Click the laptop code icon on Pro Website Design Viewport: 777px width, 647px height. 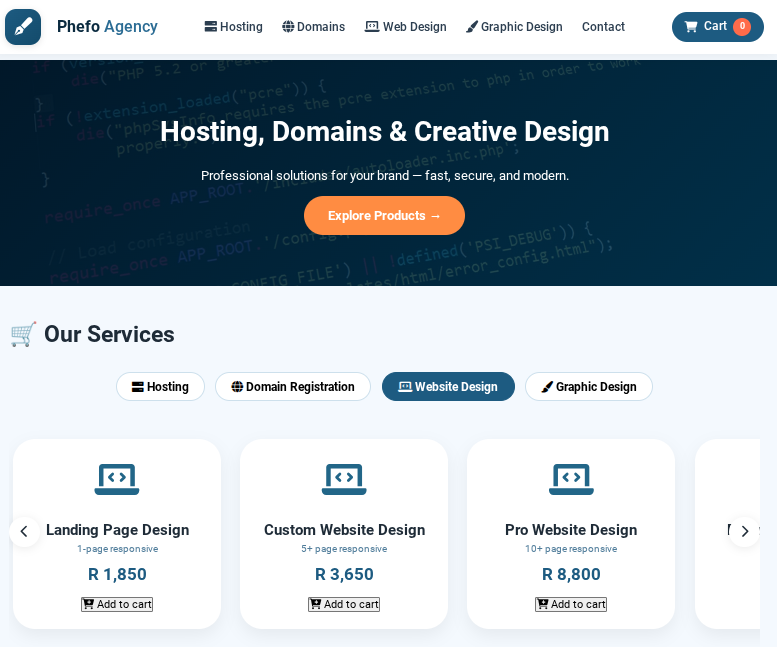click(x=571, y=479)
